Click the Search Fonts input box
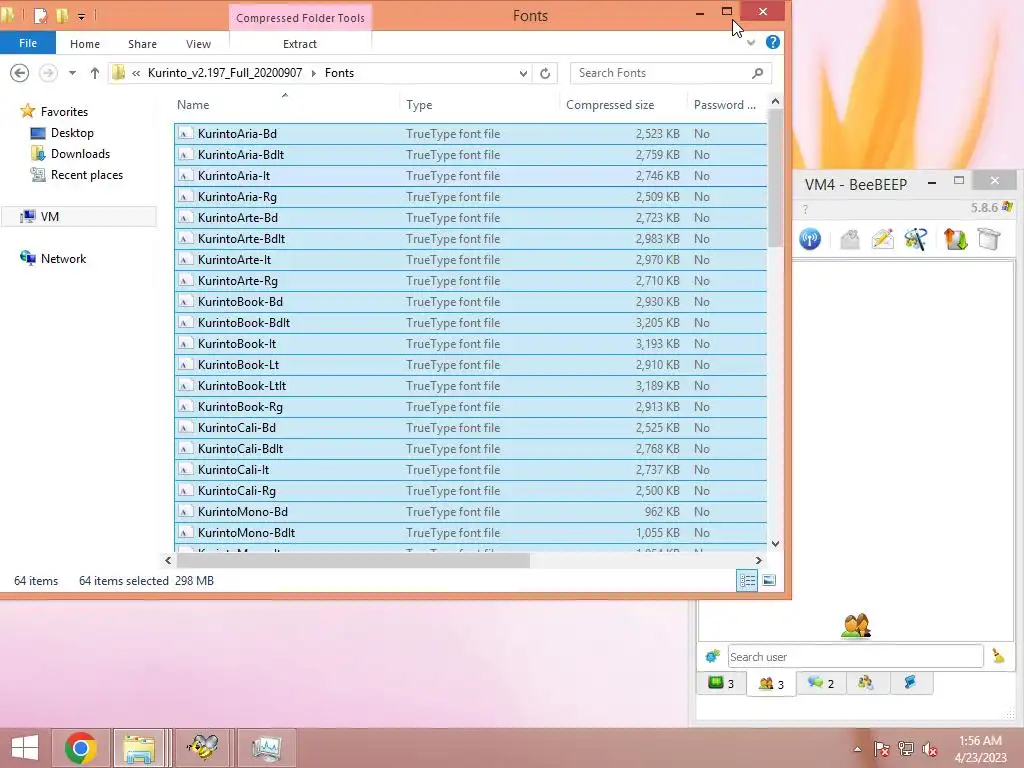Viewport: 1024px width, 768px height. [663, 73]
